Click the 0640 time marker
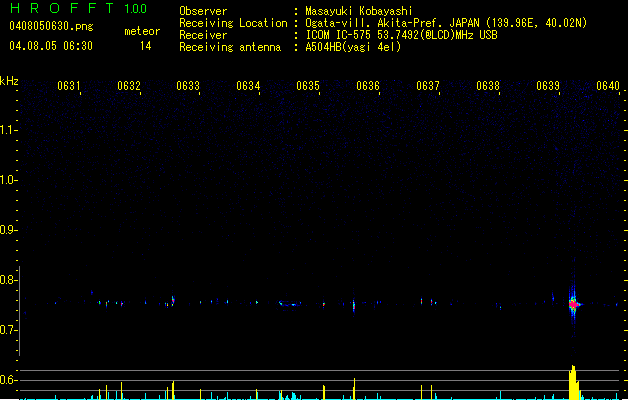 (608, 86)
